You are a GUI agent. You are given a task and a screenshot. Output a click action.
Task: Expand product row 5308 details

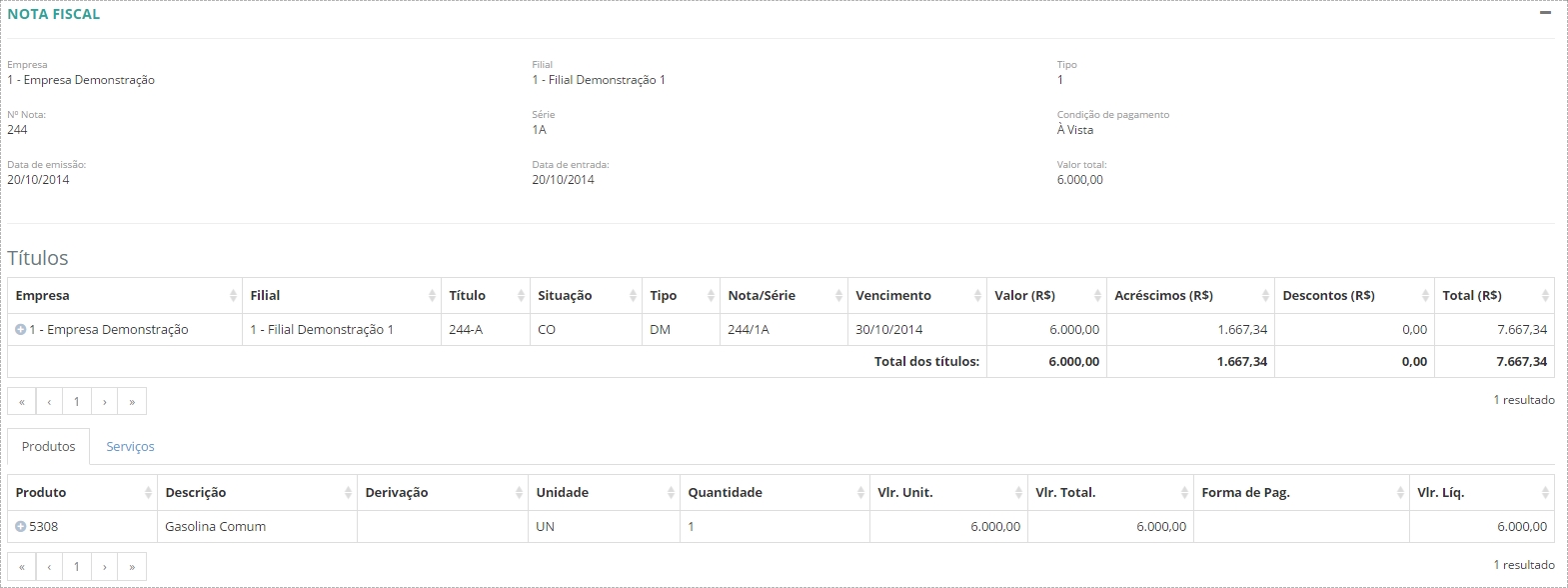point(21,527)
